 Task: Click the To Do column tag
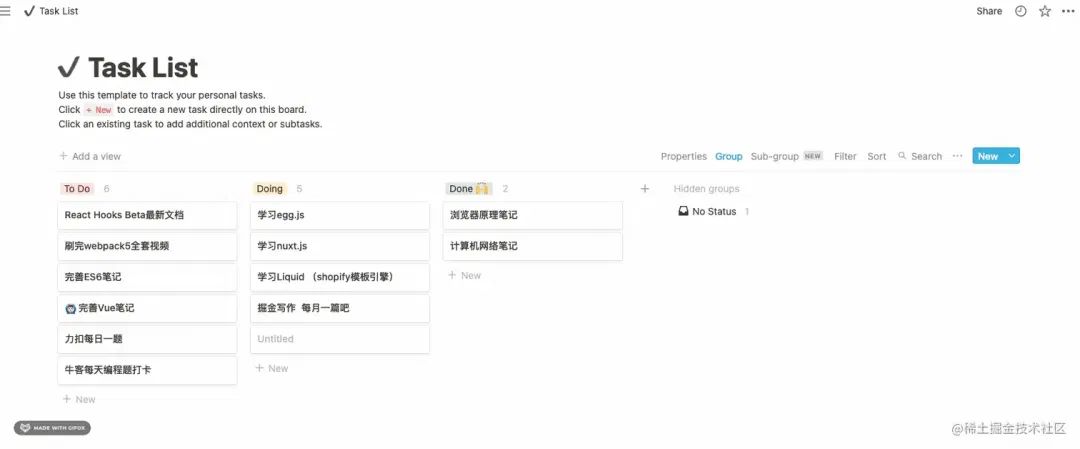click(x=77, y=189)
